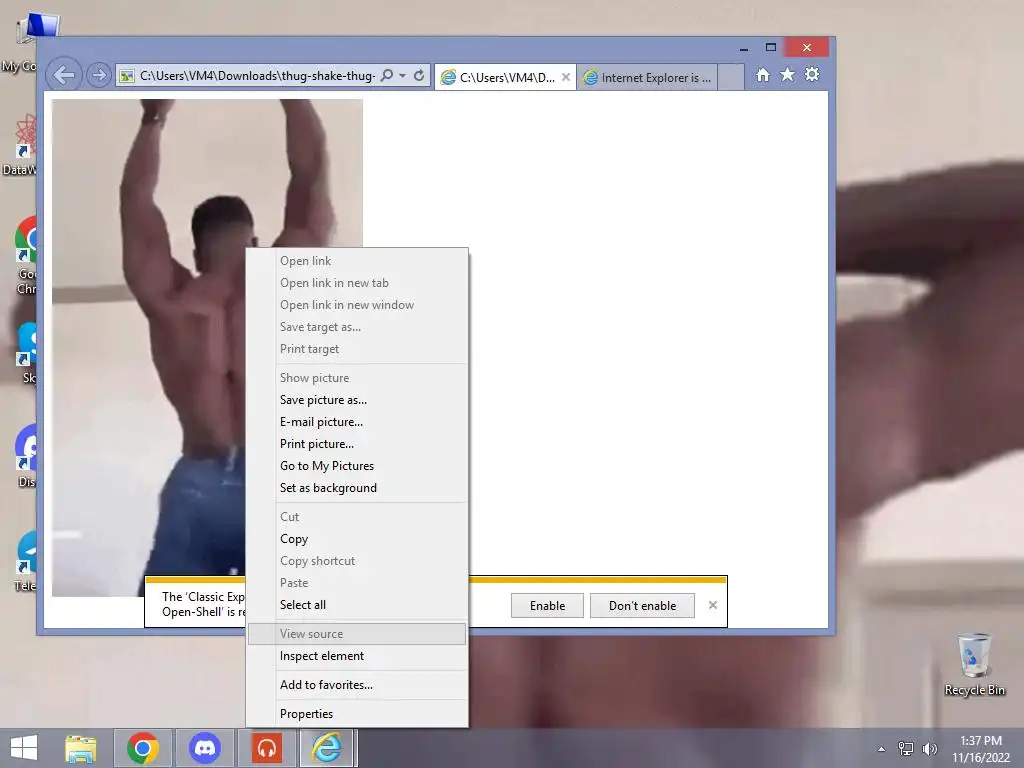This screenshot has height=768, width=1024.
Task: Select 'Add to favorites...' entry
Action: pyautogui.click(x=357, y=684)
